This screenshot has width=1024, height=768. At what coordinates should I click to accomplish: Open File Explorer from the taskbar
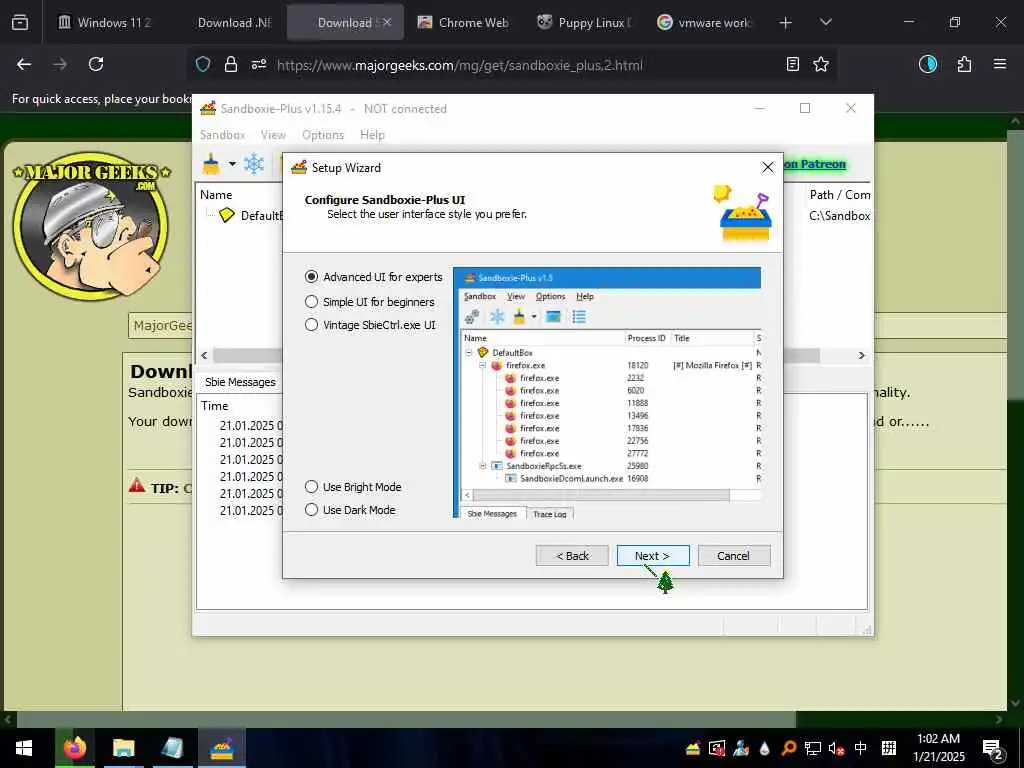pyautogui.click(x=123, y=748)
